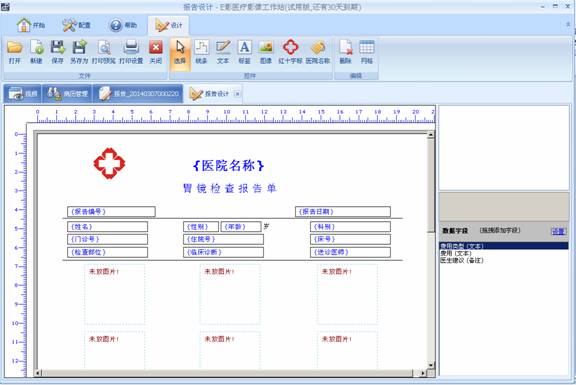This screenshot has height=385, width=576.
Task: Insert the 红十字标 red cross symbol
Action: (290, 52)
